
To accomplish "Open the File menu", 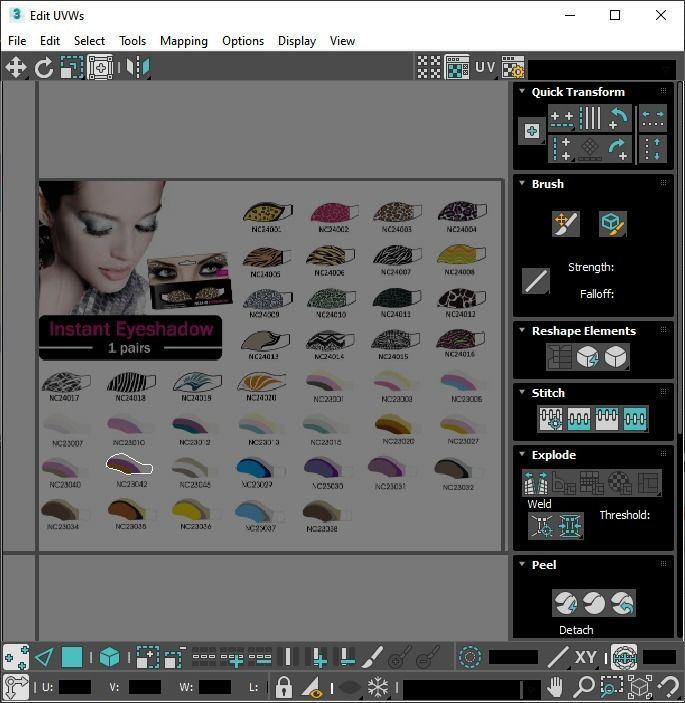I will [17, 41].
